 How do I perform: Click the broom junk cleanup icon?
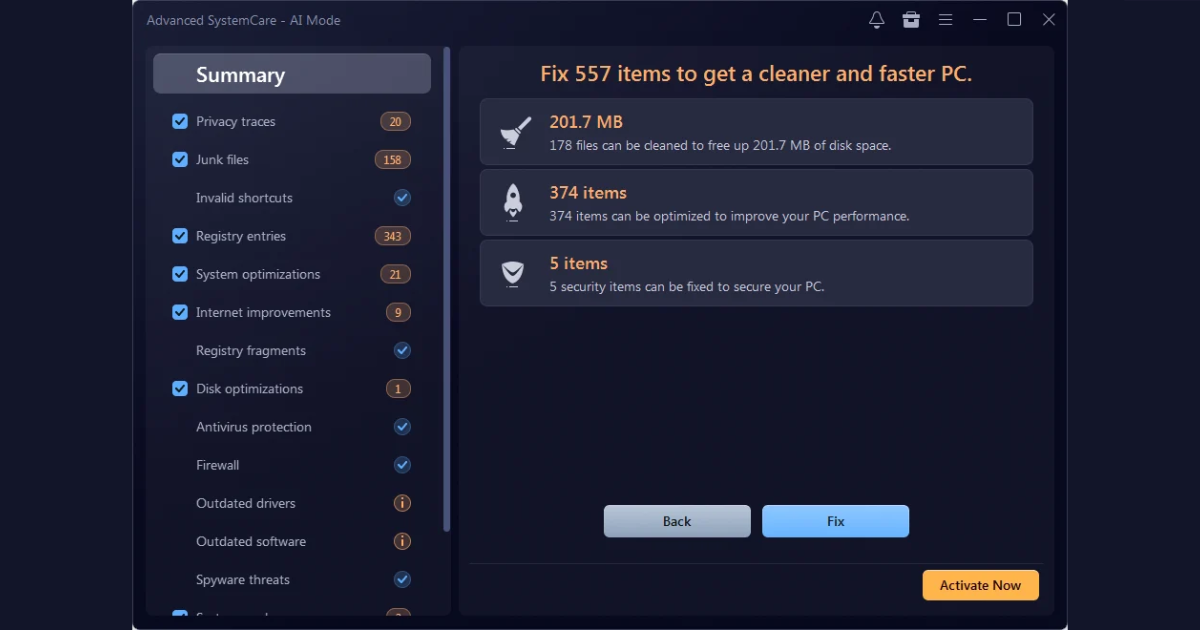[514, 132]
